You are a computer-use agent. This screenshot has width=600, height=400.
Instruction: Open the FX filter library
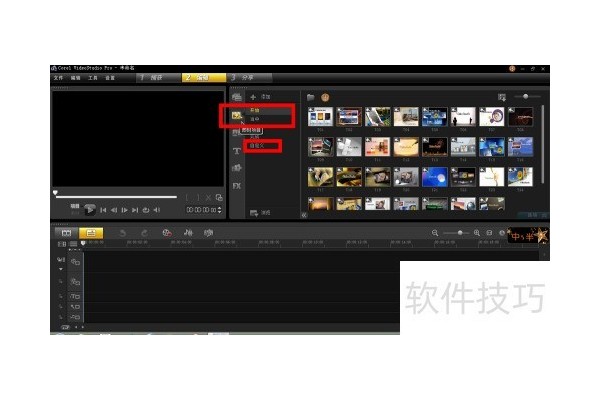point(237,186)
